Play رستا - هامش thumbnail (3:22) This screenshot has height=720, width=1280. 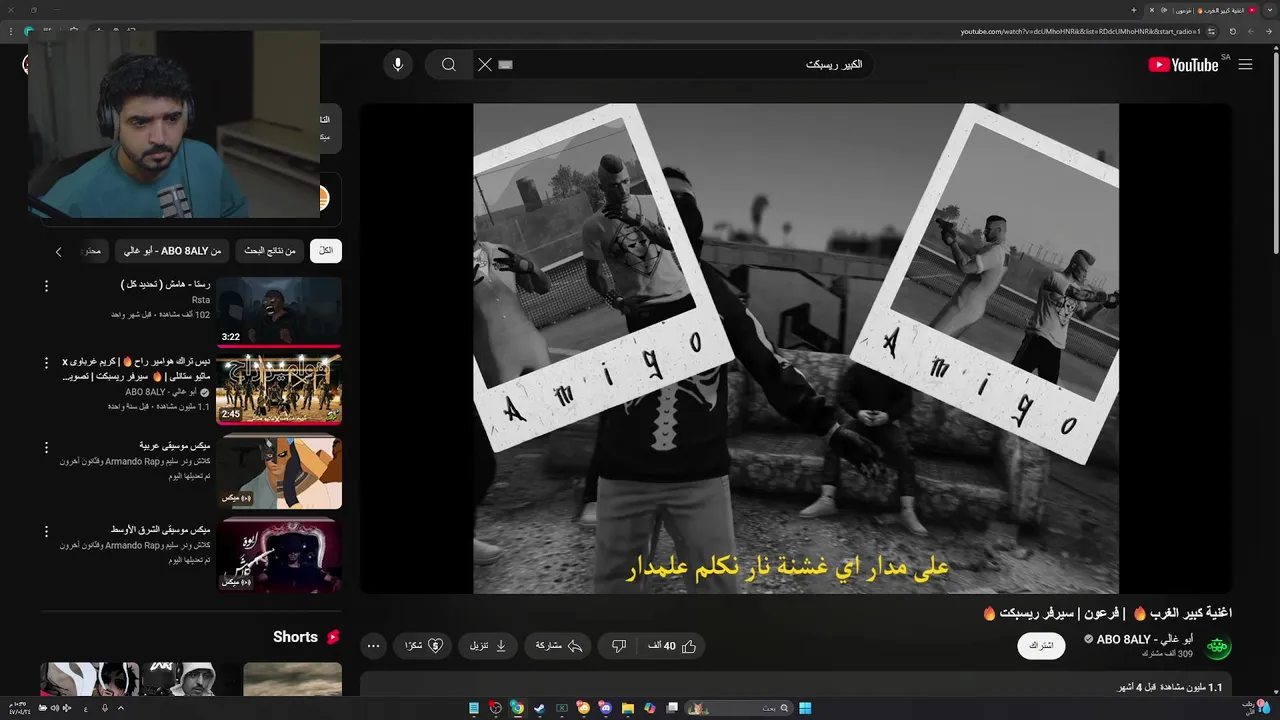pos(279,311)
